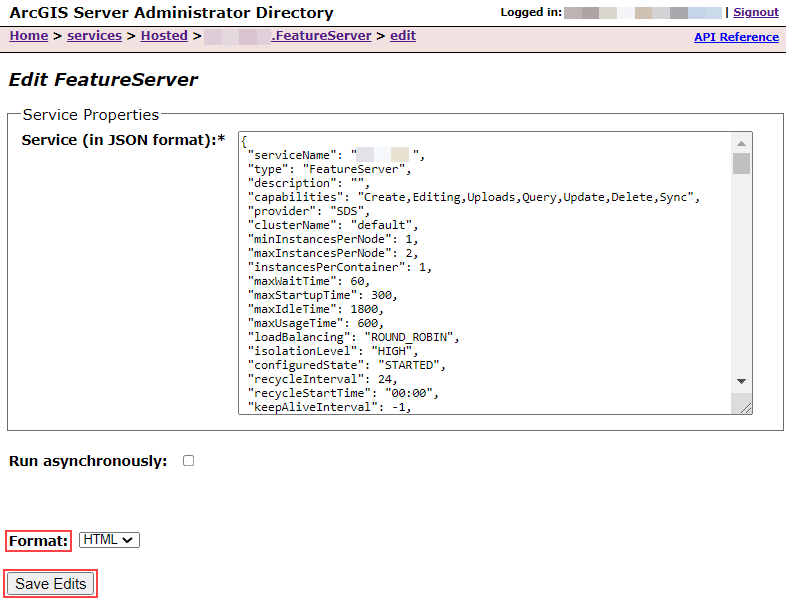
Task: Click the "minInstancesPerNode": 1 line
Action: click(333, 239)
